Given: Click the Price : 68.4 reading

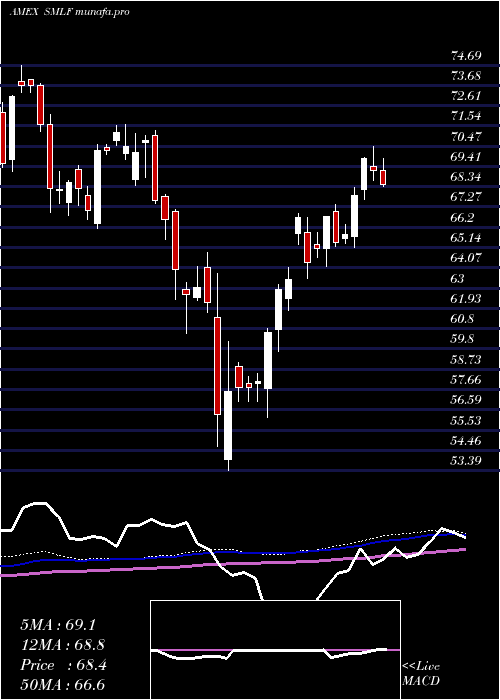Looking at the screenshot, I should coord(63,665).
